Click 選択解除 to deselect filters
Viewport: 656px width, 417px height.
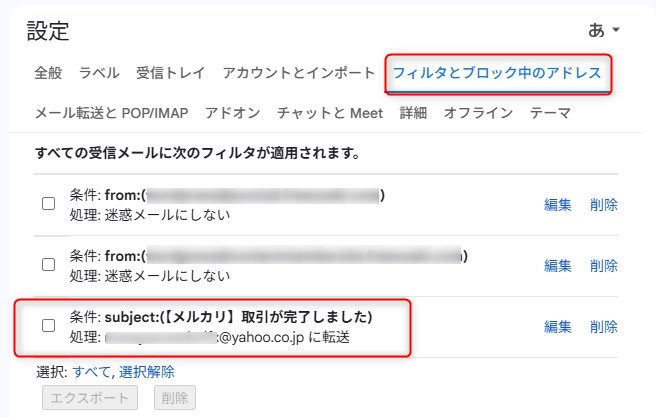[146, 372]
